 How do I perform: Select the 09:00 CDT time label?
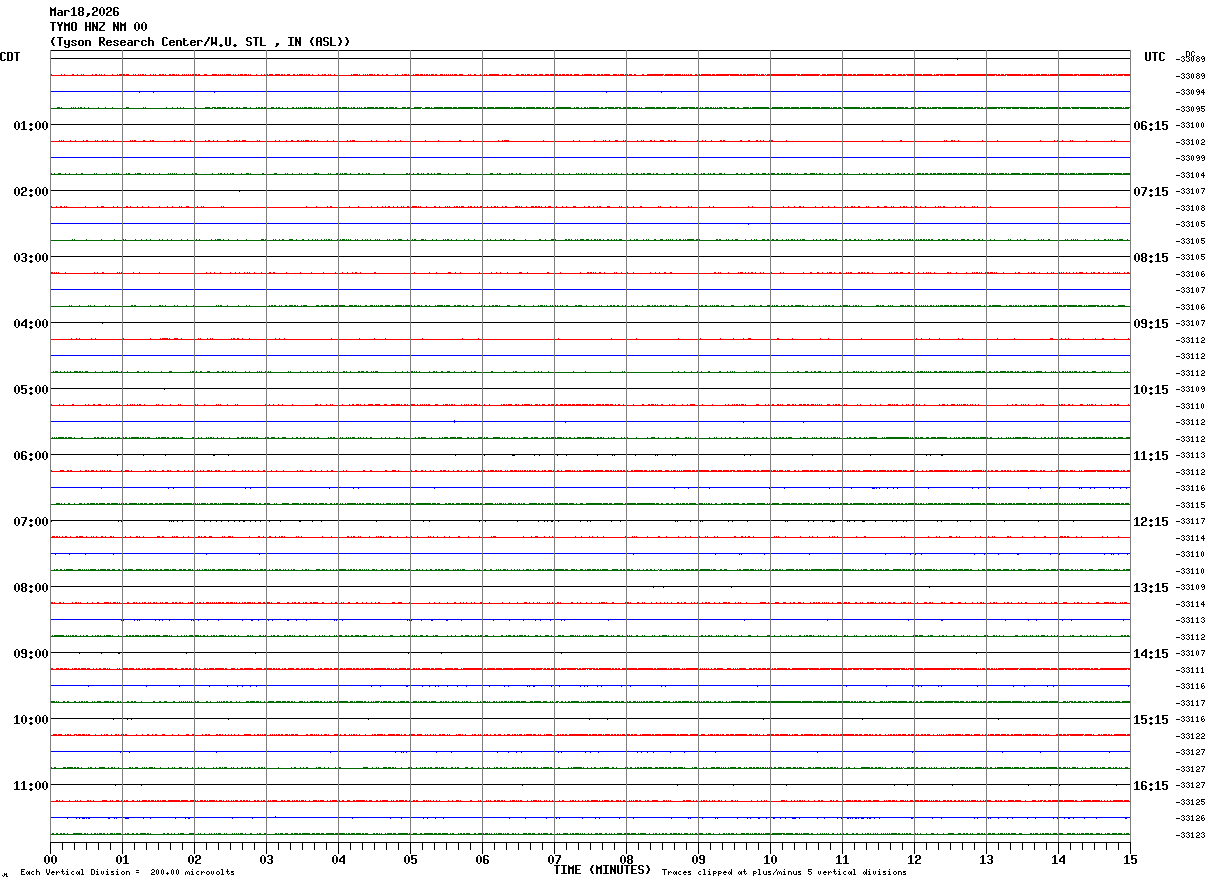coord(31,654)
